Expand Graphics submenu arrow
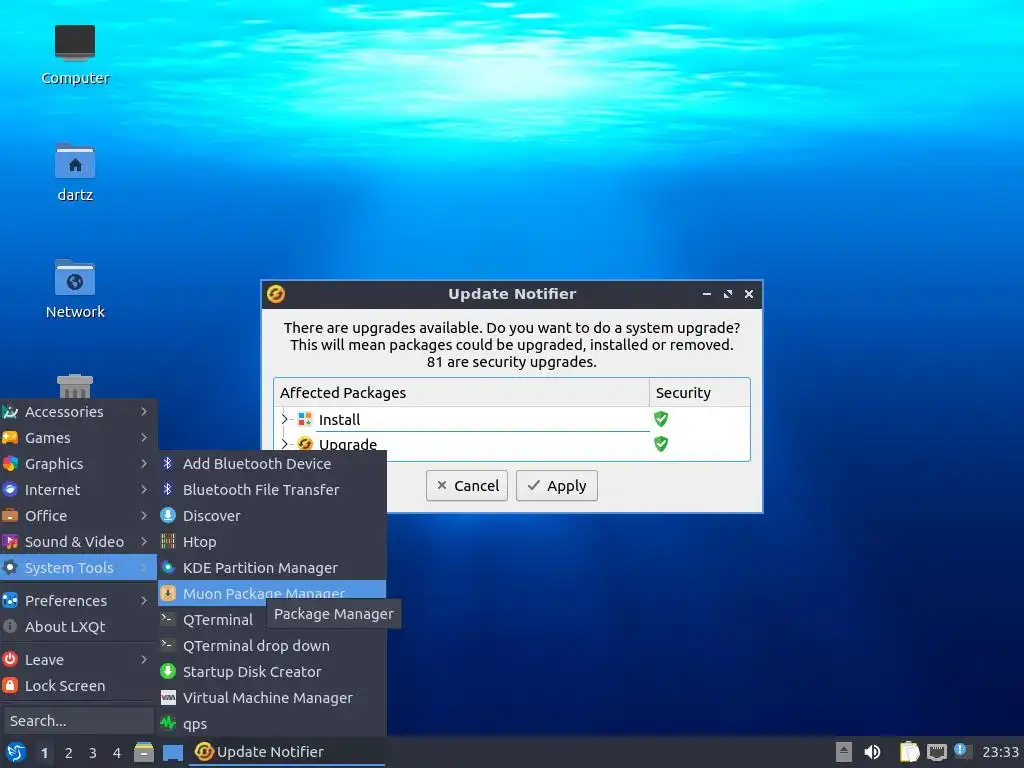This screenshot has width=1024, height=768. [x=144, y=464]
